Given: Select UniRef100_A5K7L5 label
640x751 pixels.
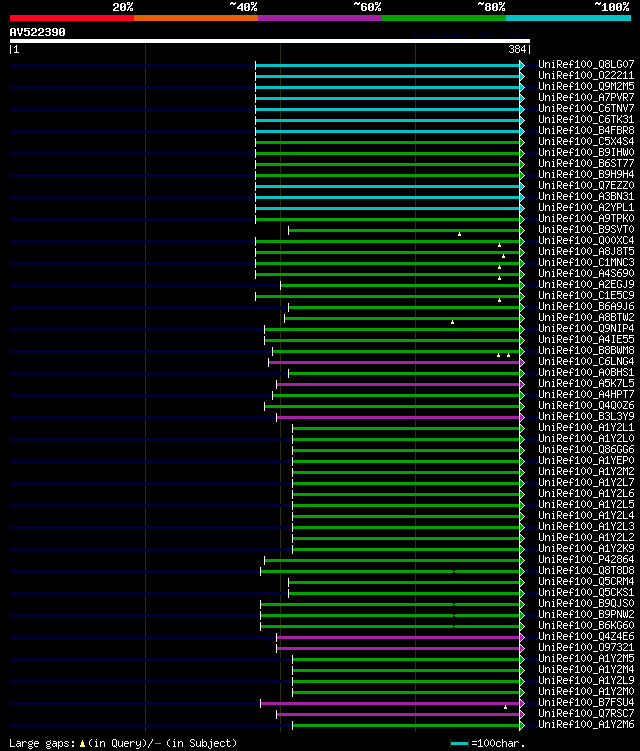Looking at the screenshot, I should 586,384.
